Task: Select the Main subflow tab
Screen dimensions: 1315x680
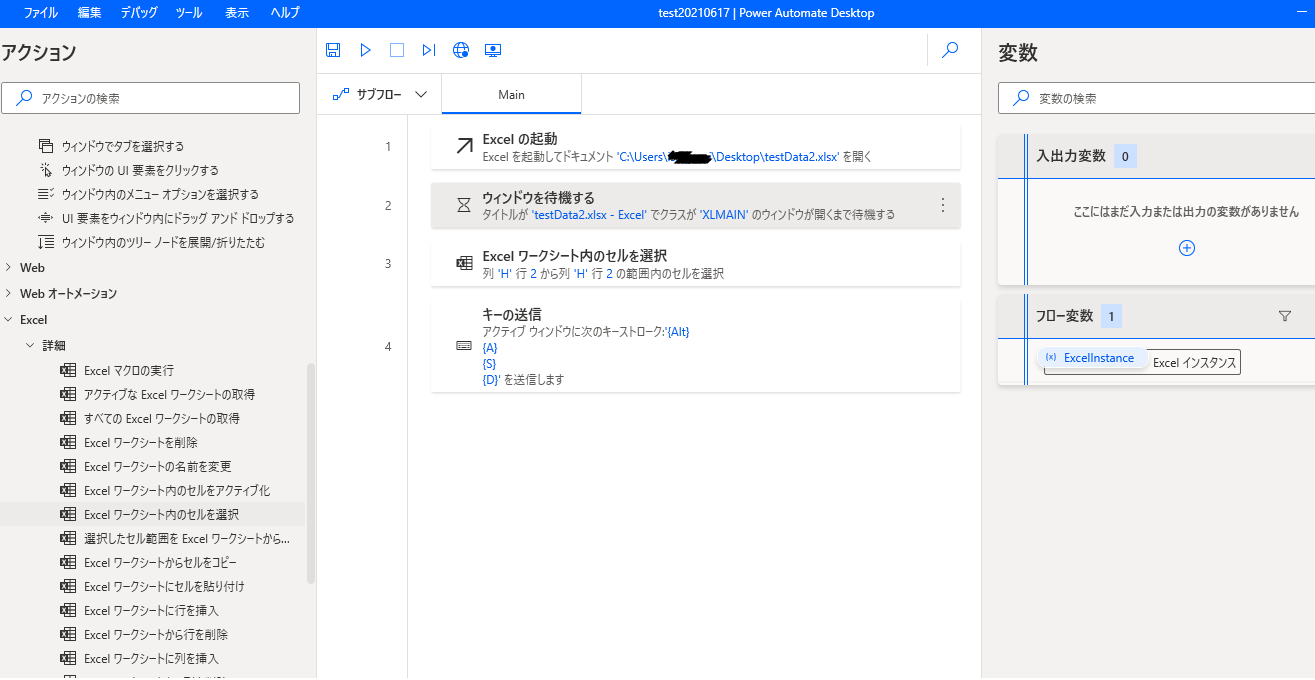Action: pos(511,95)
